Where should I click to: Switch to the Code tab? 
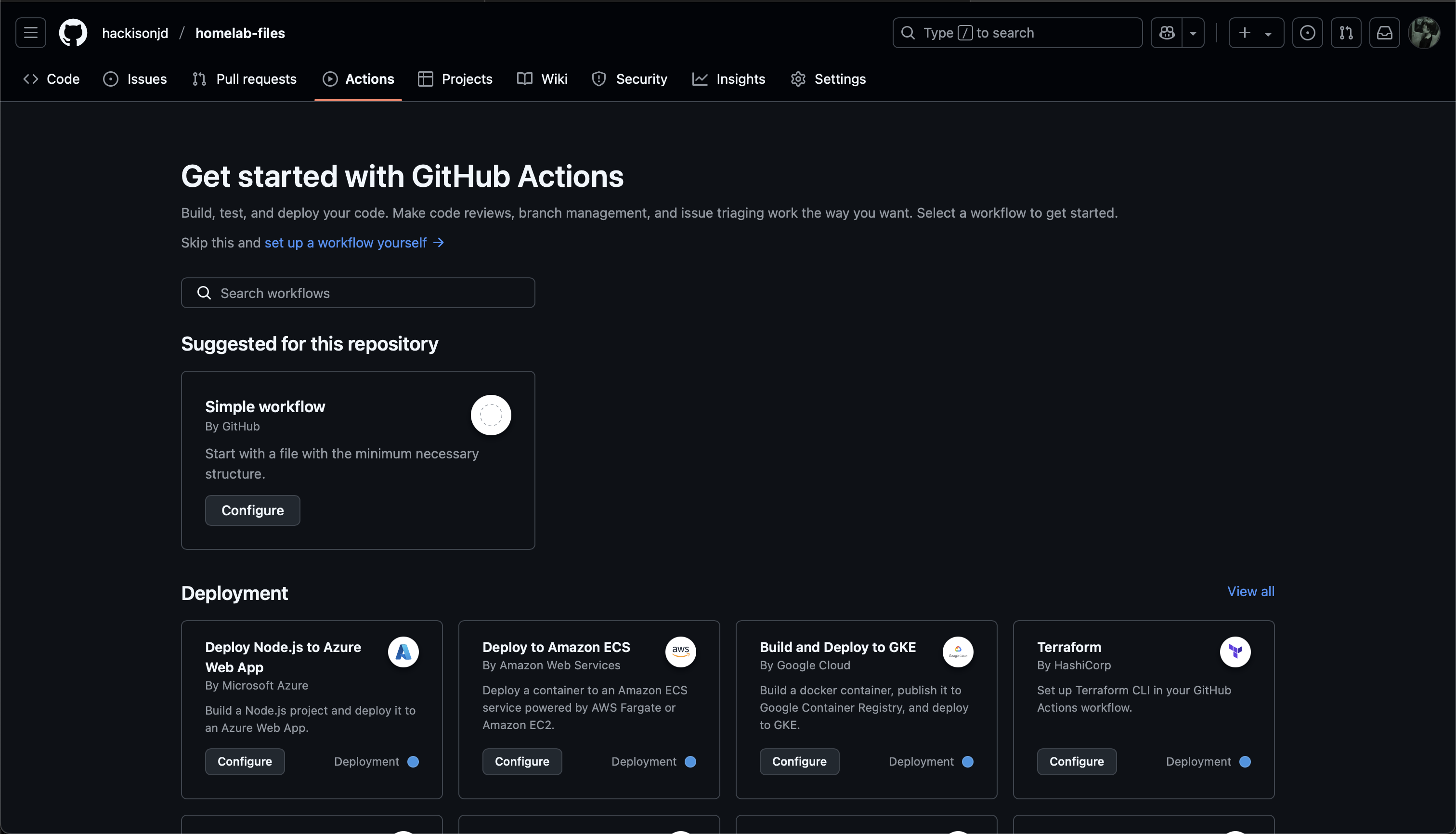pyautogui.click(x=51, y=79)
